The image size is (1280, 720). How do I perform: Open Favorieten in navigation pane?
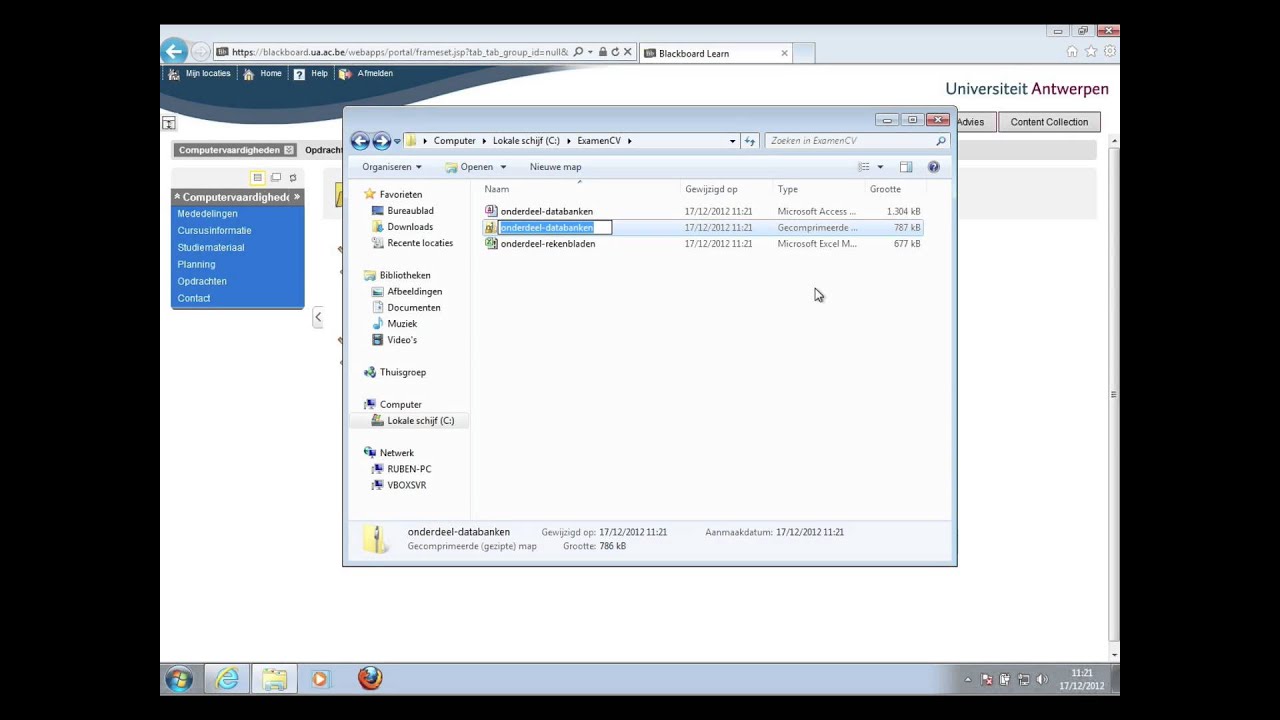tap(400, 194)
